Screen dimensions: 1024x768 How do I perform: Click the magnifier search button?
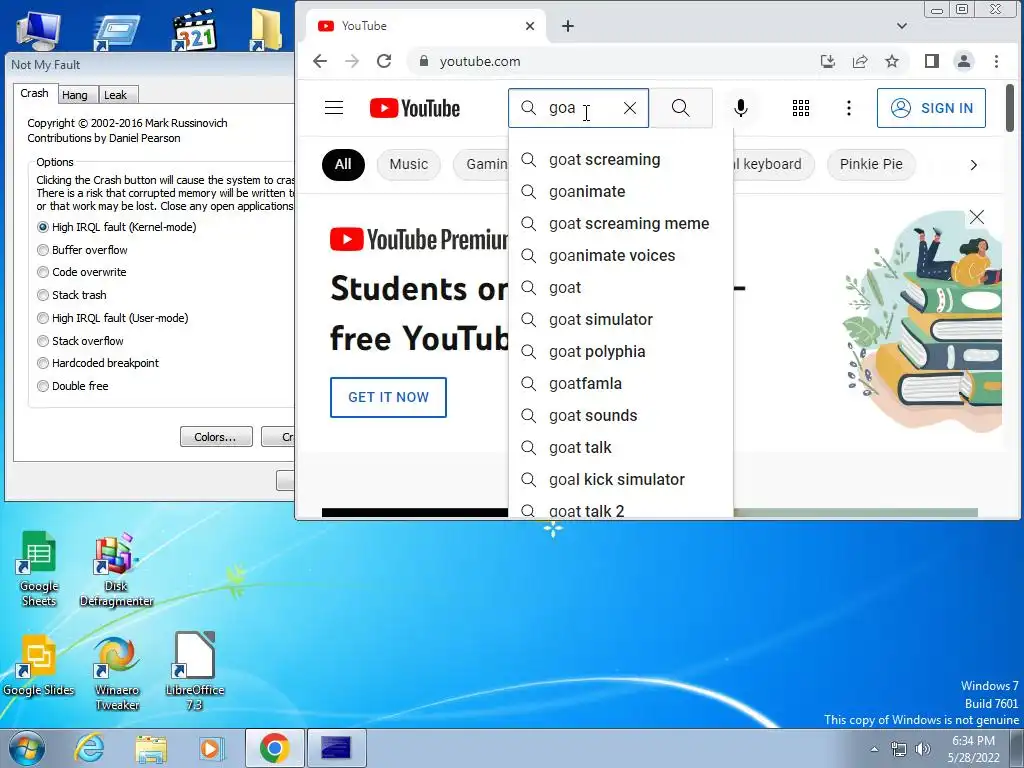pyautogui.click(x=680, y=108)
